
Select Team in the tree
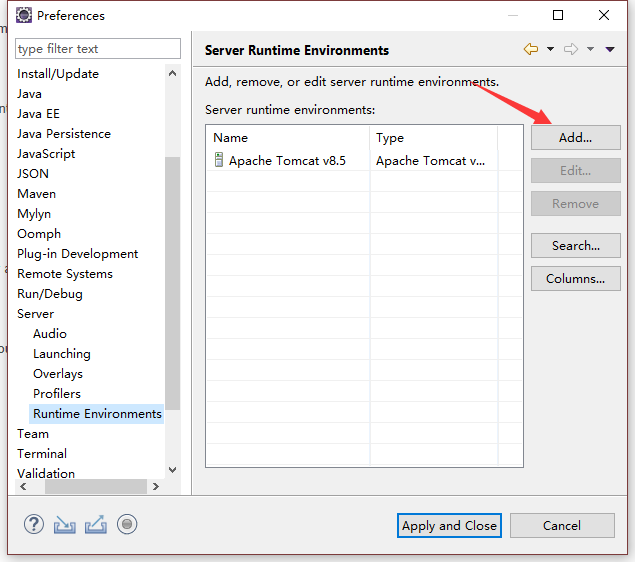(33, 434)
